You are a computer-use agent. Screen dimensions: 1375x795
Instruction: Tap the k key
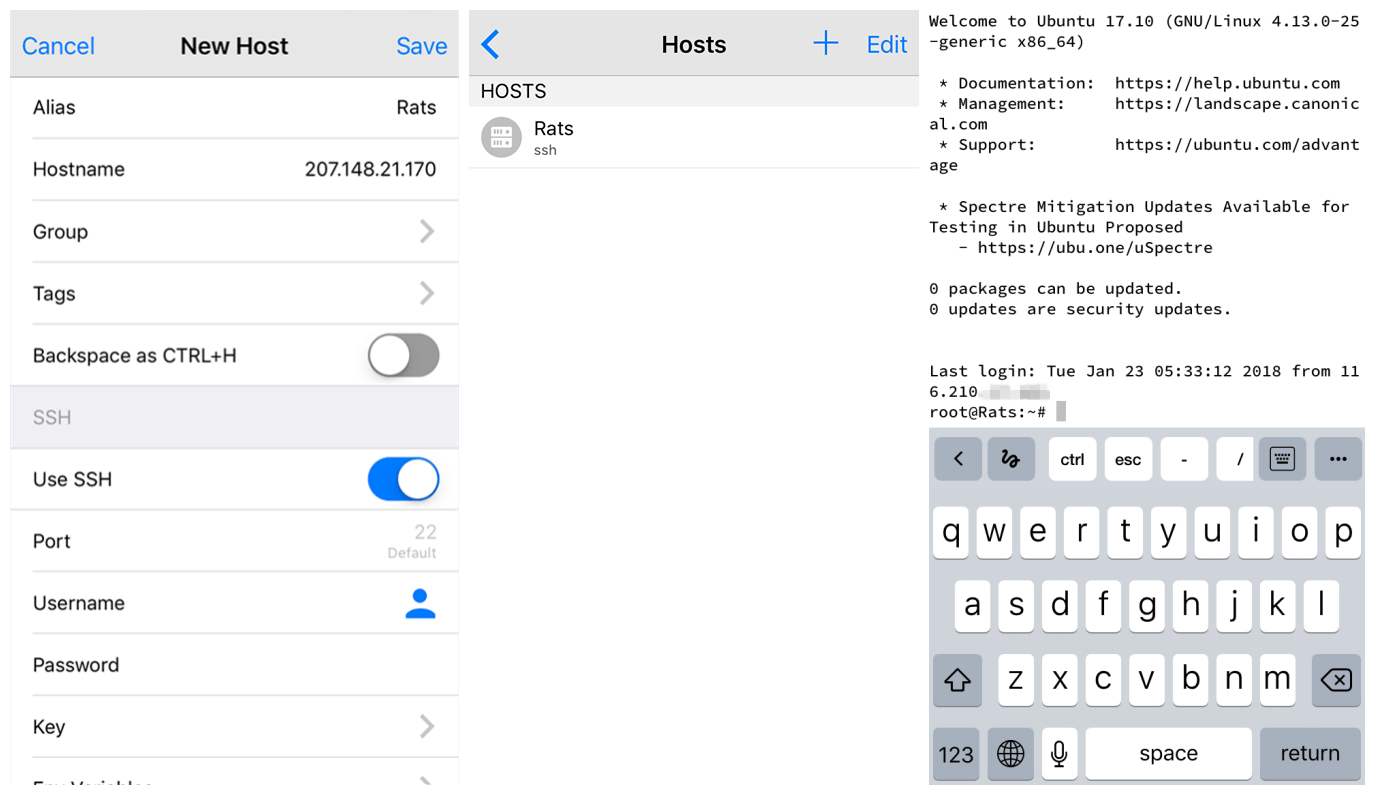[x=1277, y=606]
